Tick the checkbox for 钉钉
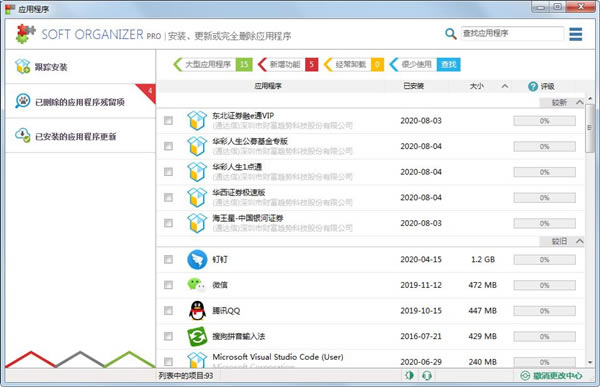The width and height of the screenshot is (600, 387). (x=168, y=260)
